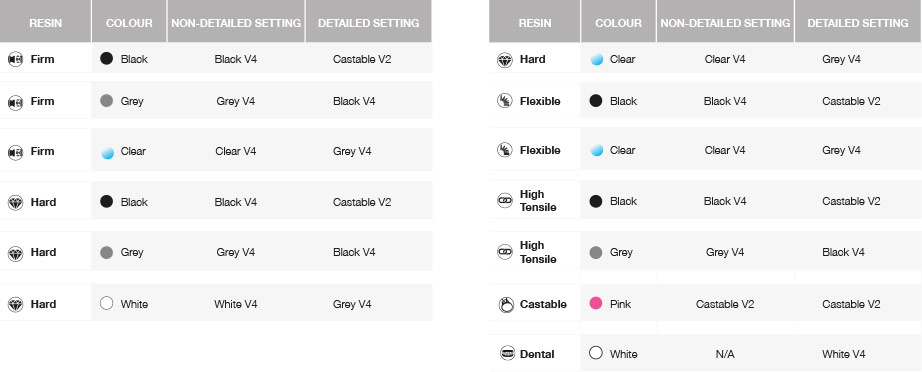
Task: Select the grey swatch for High Tensile resin
Action: 596,252
